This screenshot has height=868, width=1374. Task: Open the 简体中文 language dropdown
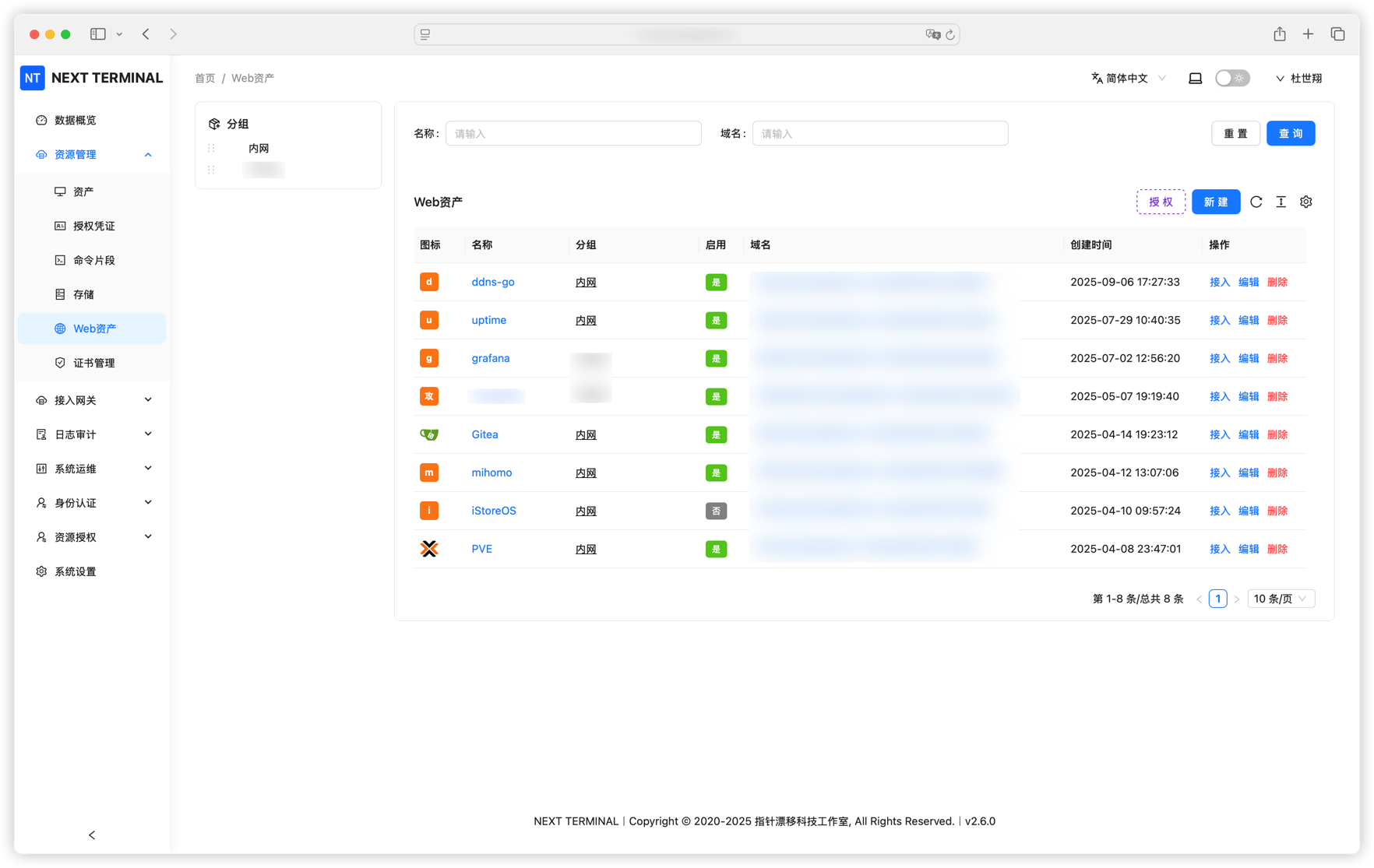(x=1128, y=78)
